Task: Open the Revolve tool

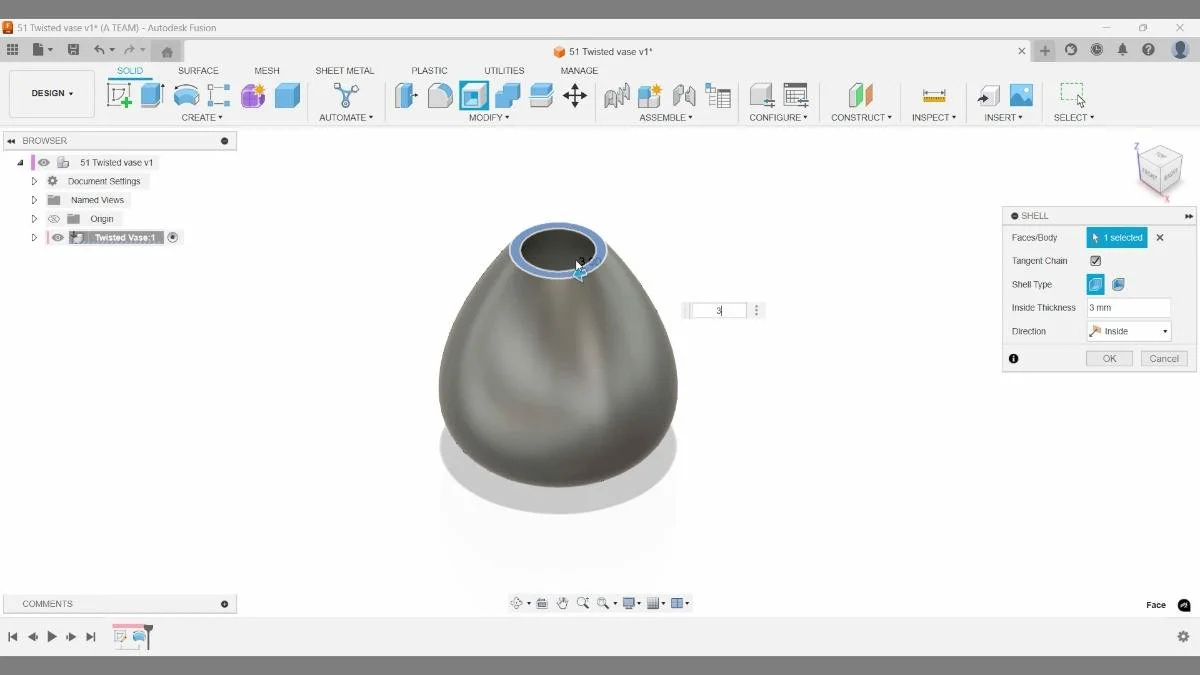Action: 186,95
